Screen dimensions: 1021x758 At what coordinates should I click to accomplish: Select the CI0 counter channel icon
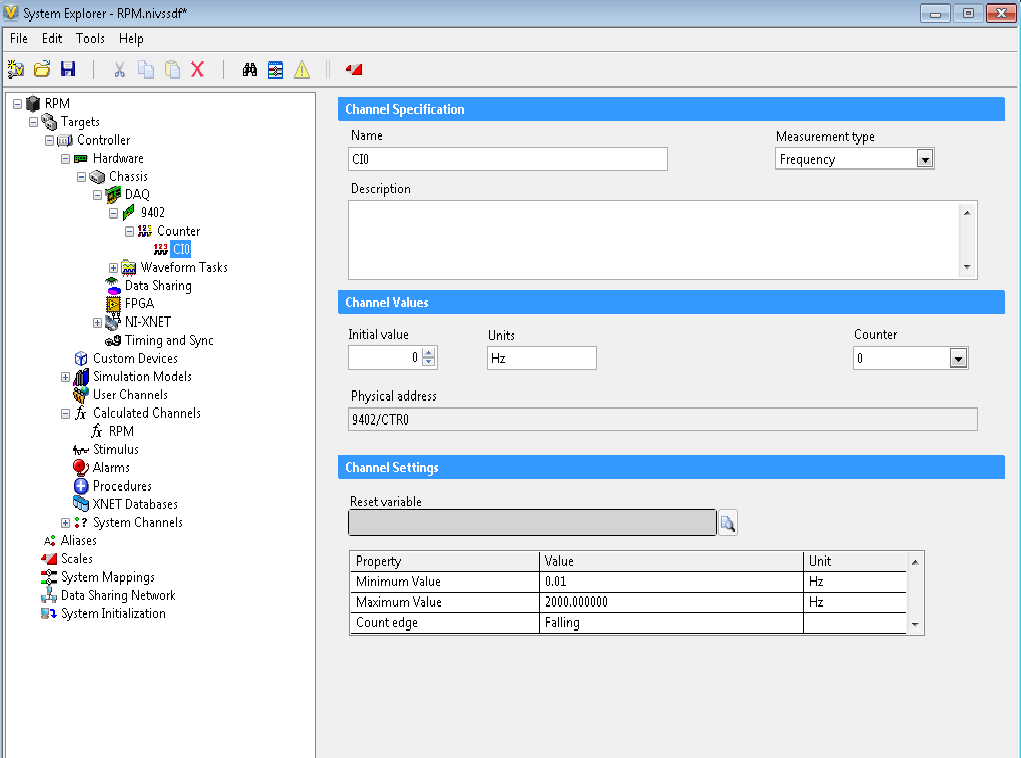coord(161,249)
